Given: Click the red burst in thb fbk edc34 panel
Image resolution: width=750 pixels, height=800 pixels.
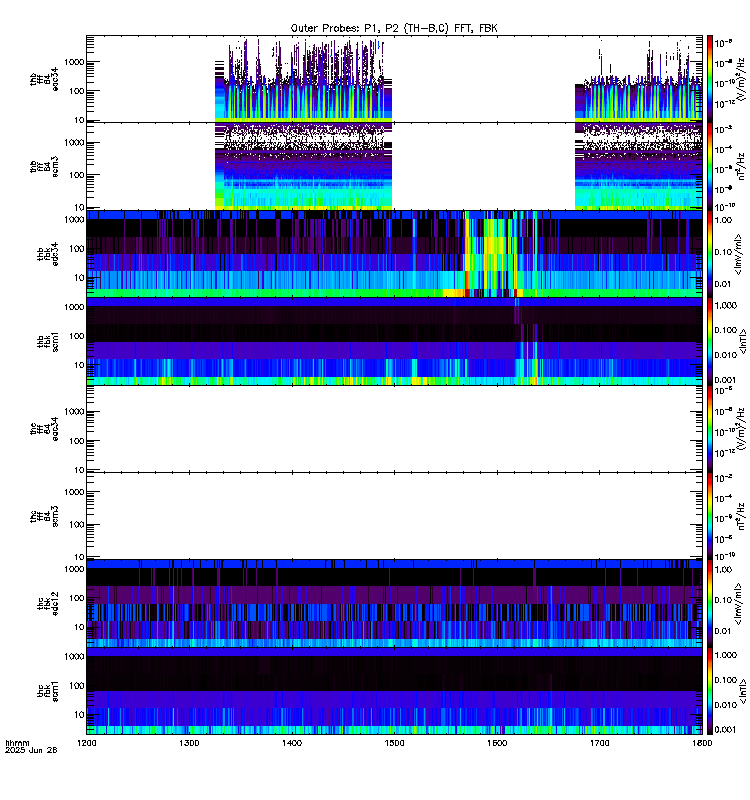Looking at the screenshot, I should pyautogui.click(x=466, y=282).
